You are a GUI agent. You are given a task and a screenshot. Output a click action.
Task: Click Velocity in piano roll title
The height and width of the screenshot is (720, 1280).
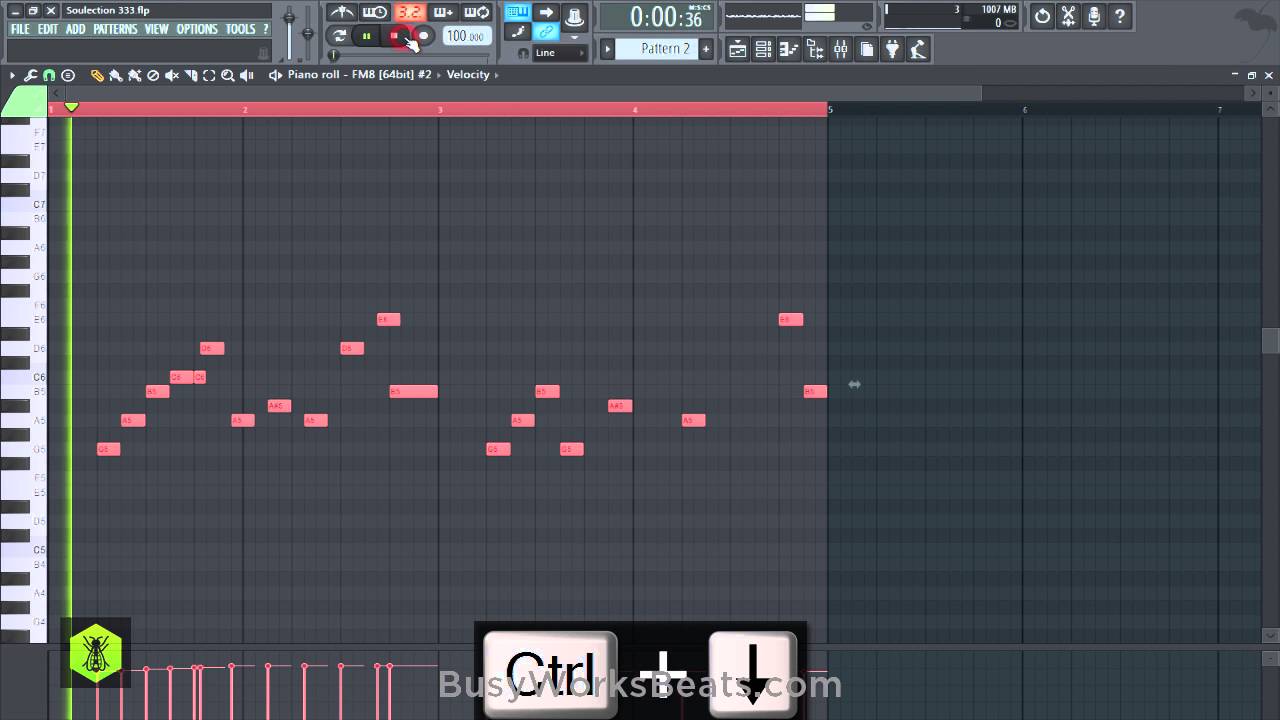(x=468, y=75)
